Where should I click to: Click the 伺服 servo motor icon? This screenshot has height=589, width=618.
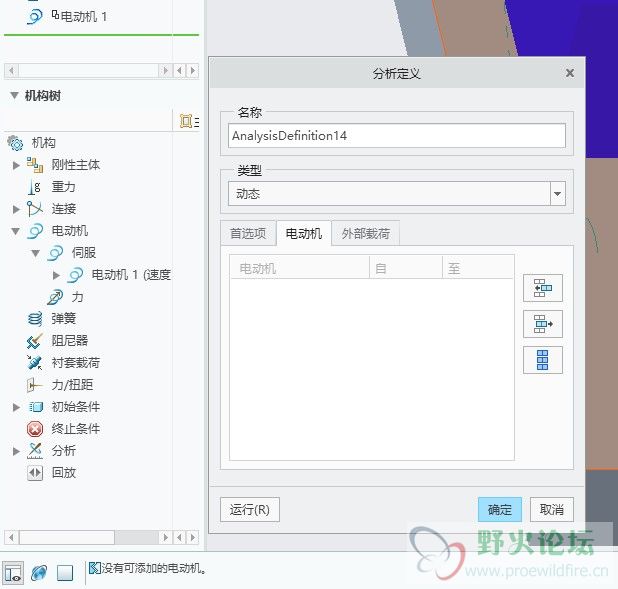[x=55, y=253]
